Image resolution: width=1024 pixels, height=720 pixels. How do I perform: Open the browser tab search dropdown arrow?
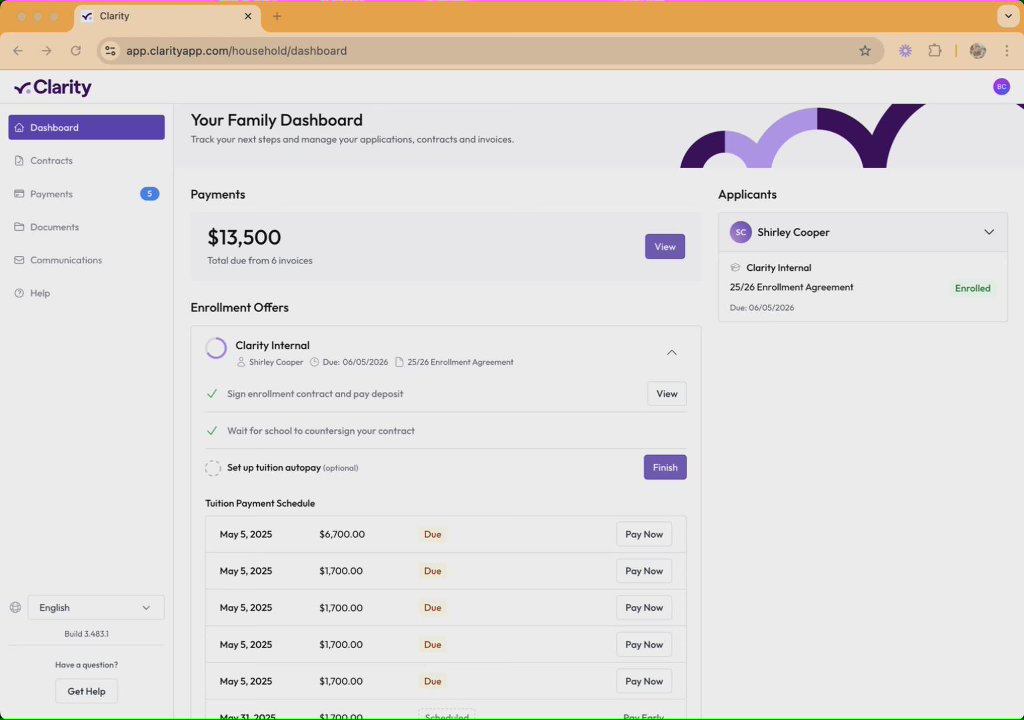1008,16
